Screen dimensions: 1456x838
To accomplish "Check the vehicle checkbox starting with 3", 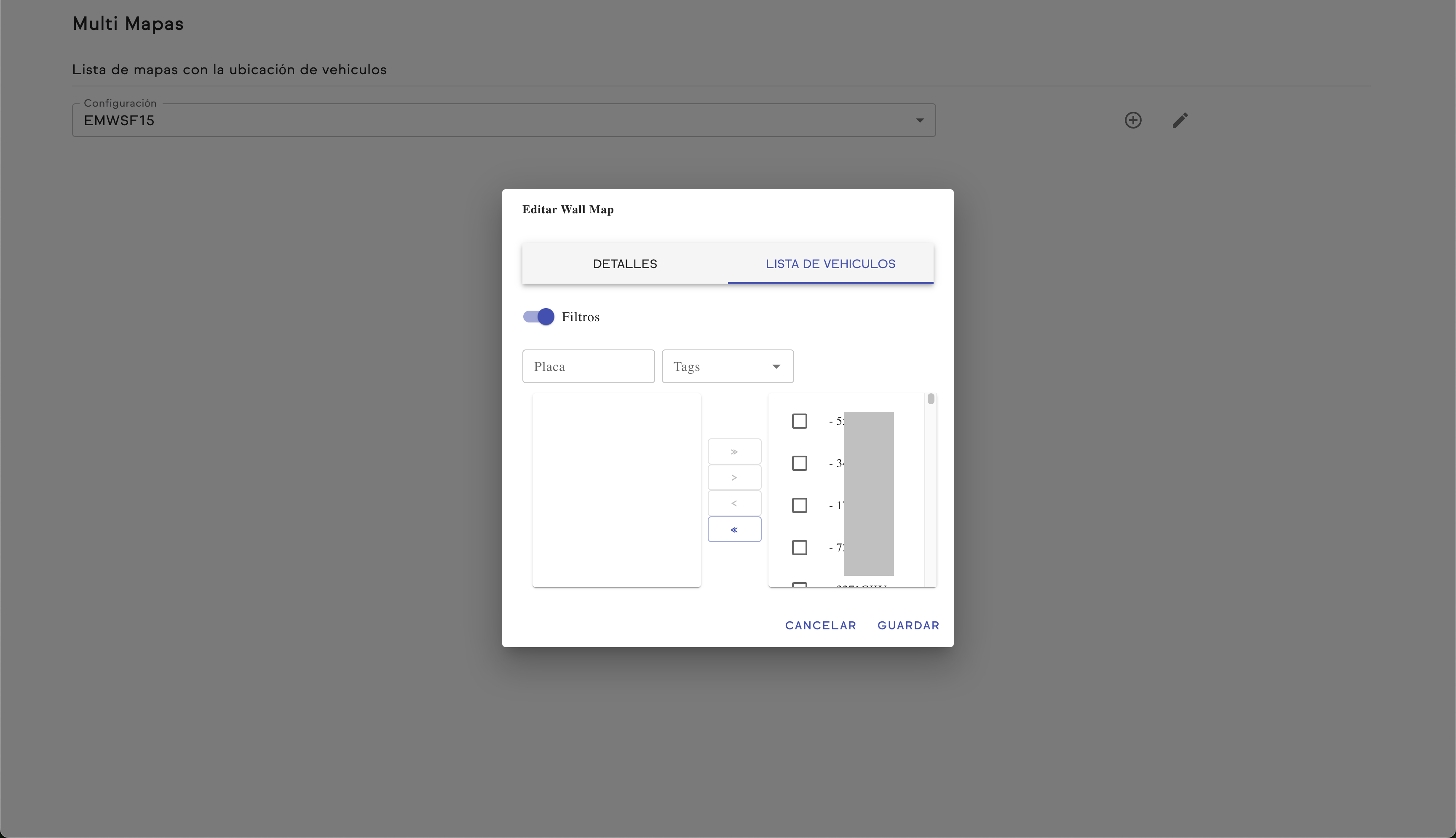I will 799,463.
